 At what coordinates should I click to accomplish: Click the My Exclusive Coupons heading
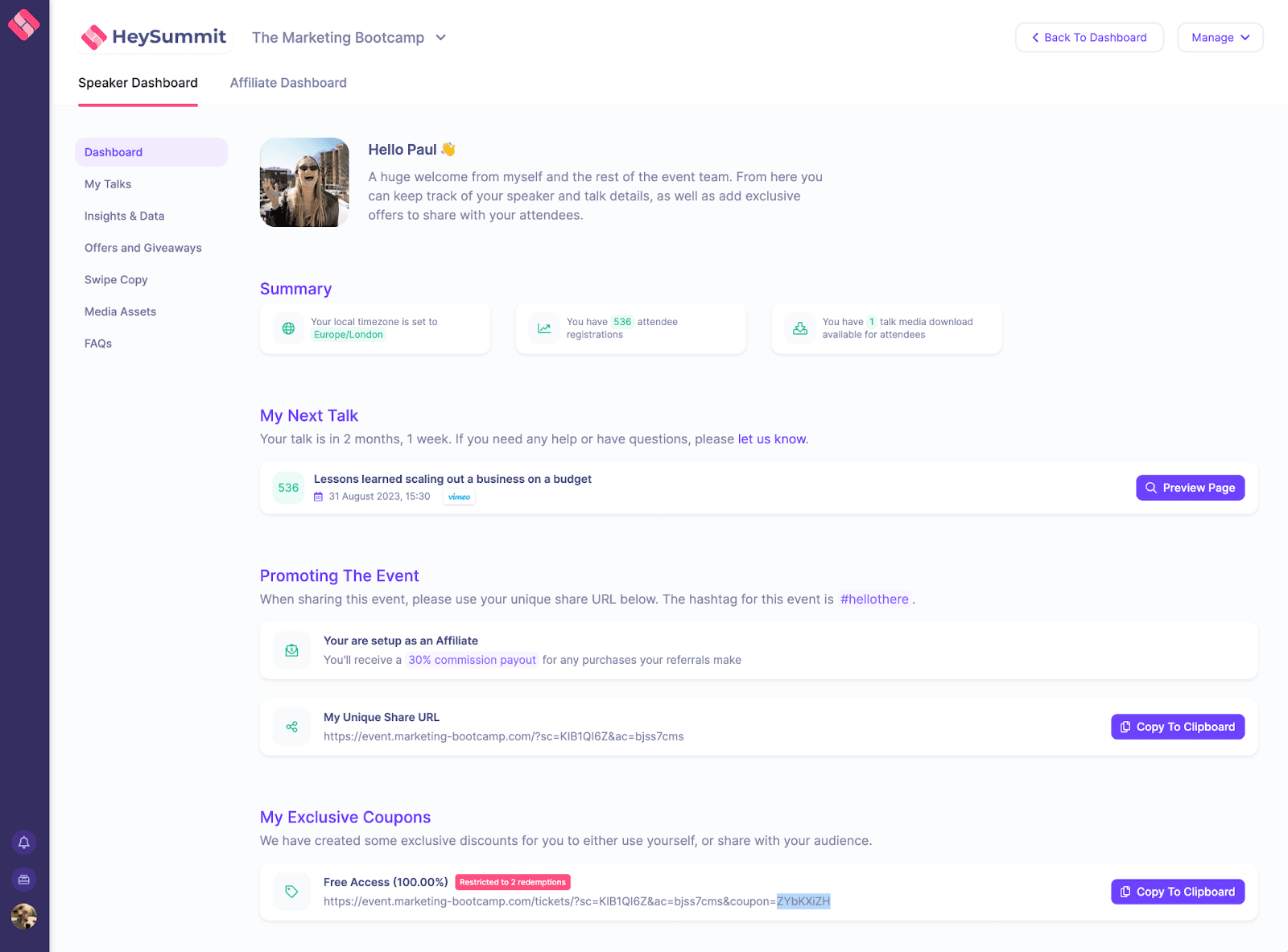click(345, 818)
